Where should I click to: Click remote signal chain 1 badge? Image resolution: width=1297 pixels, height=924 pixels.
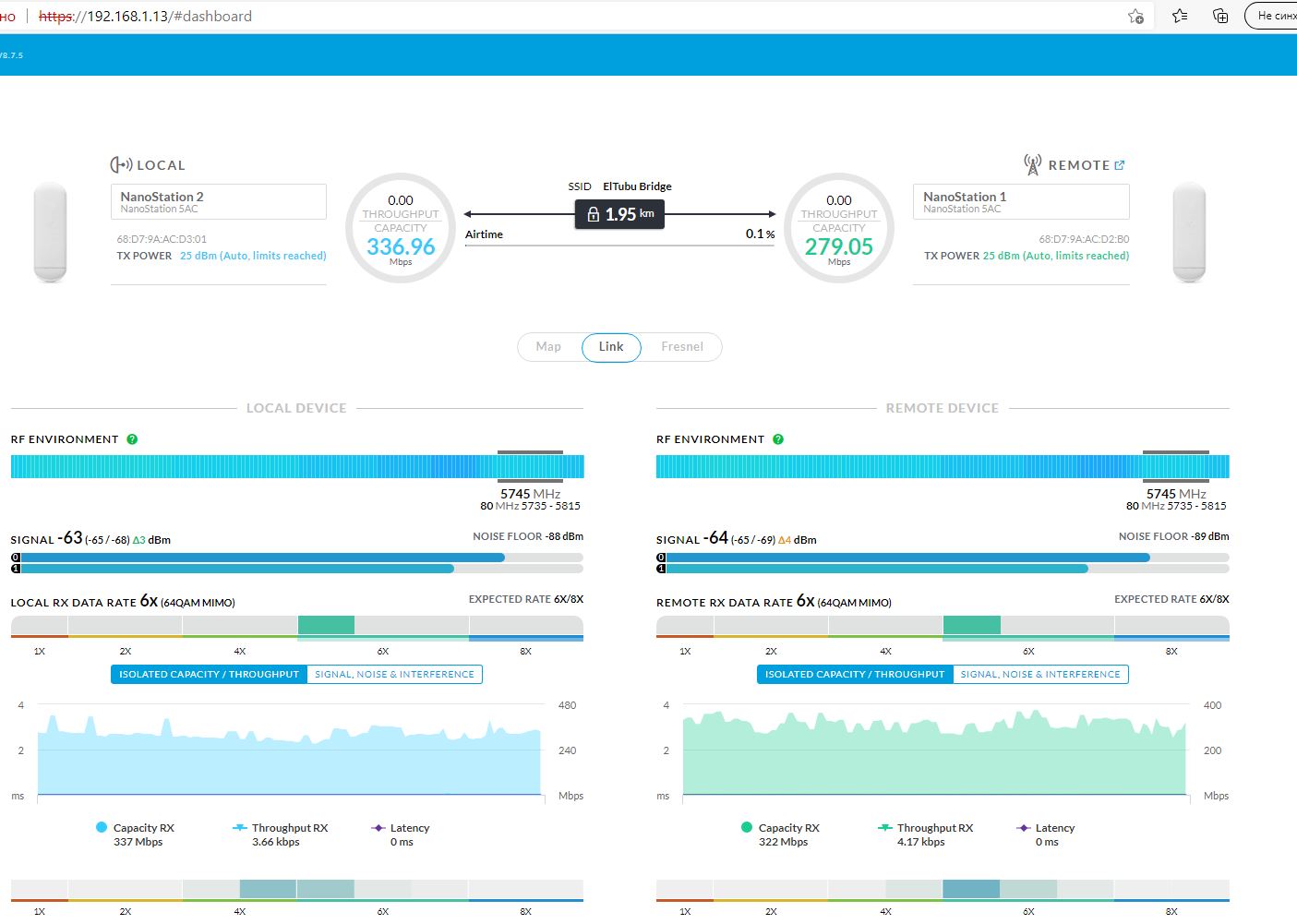[x=661, y=569]
